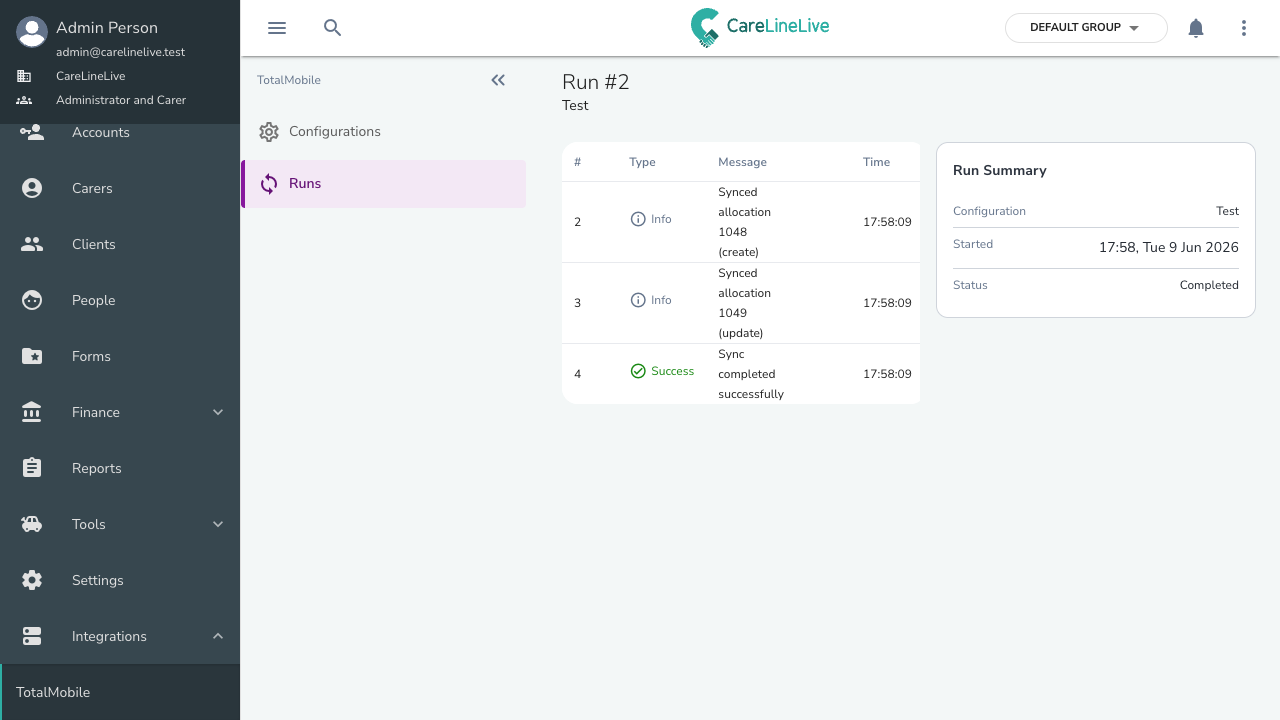Click the Tools car icon
Screen dimensions: 1280x720
point(32,524)
